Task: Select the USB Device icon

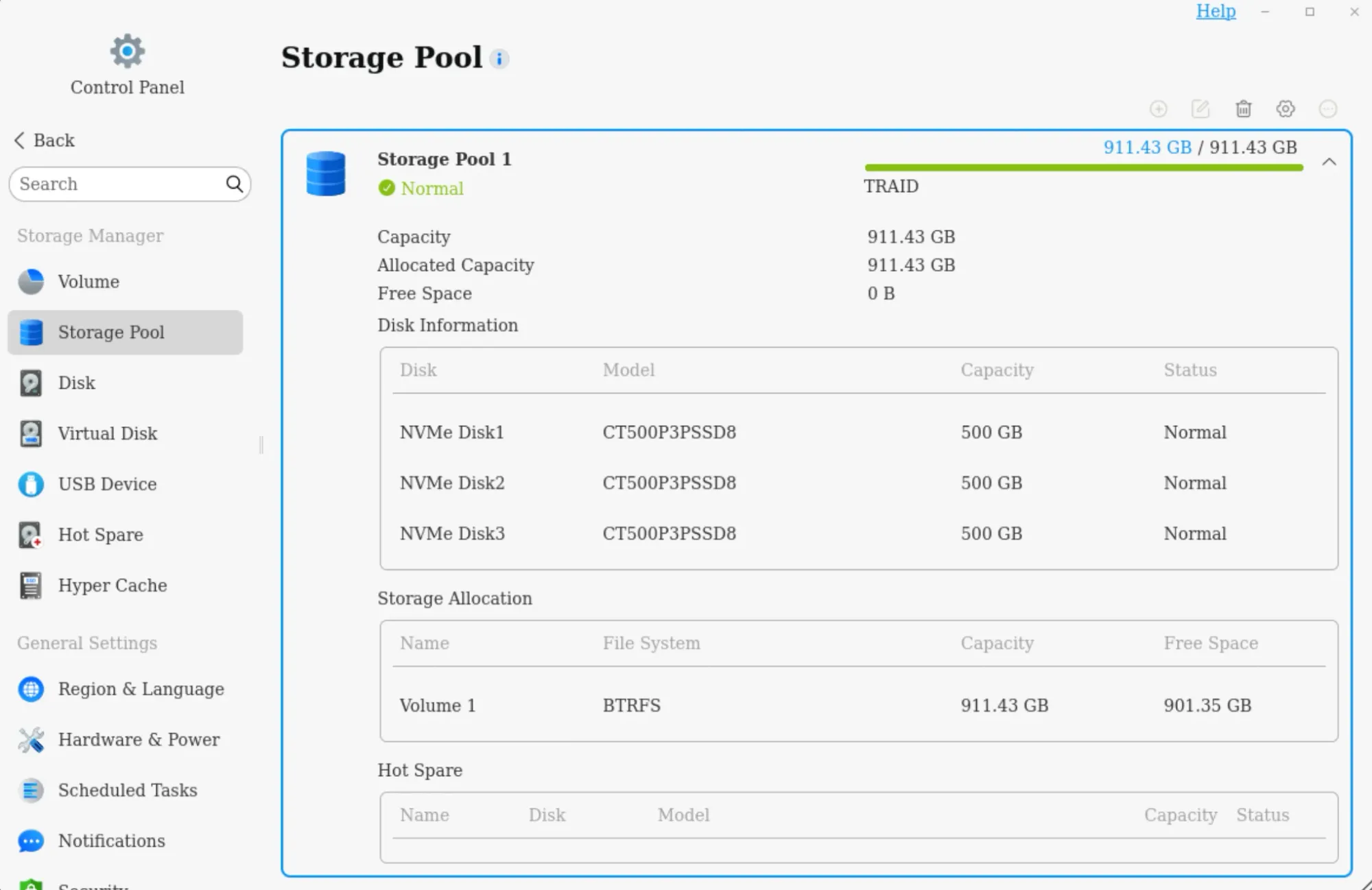Action: (x=30, y=484)
